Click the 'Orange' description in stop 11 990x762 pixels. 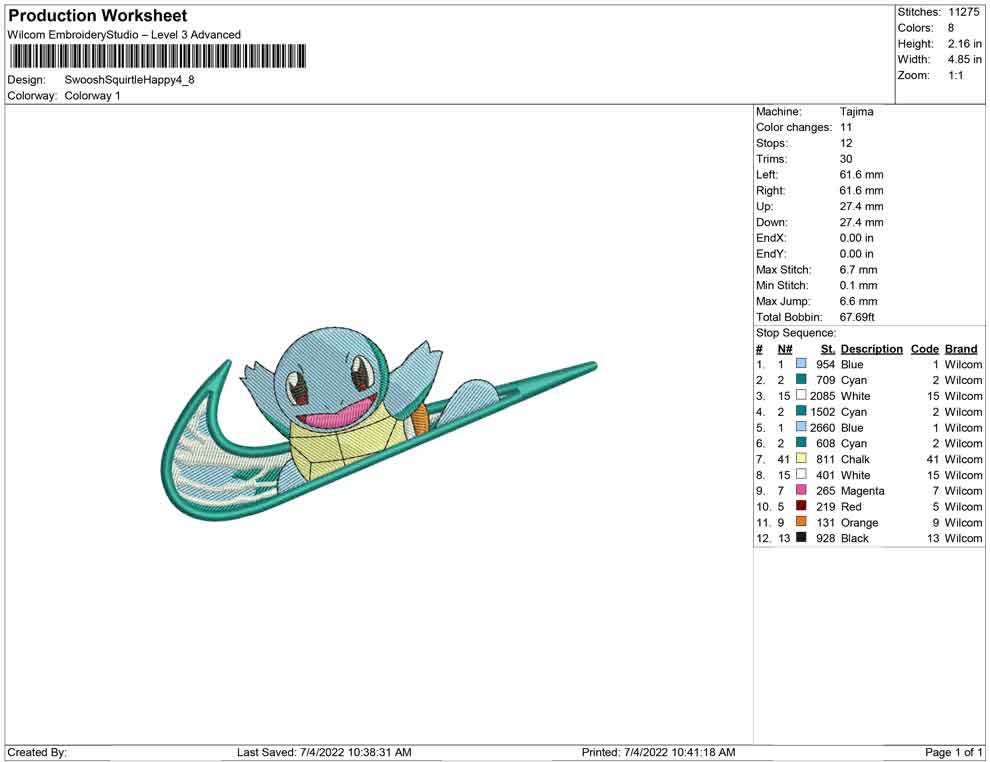pos(859,523)
